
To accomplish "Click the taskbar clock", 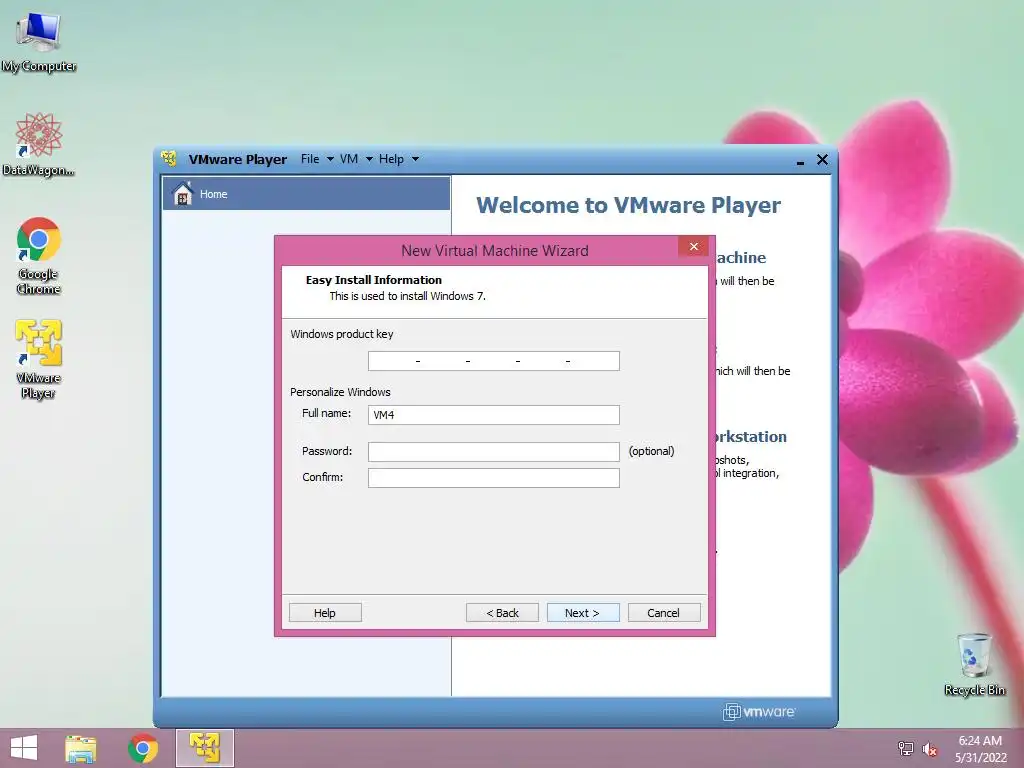I will [x=980, y=749].
